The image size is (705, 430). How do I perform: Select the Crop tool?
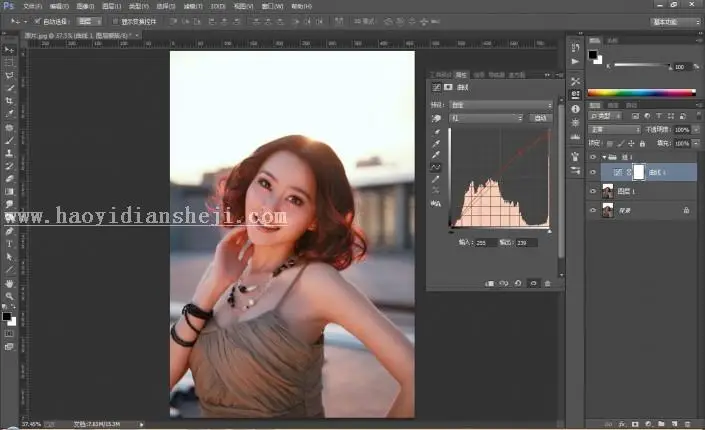click(9, 101)
